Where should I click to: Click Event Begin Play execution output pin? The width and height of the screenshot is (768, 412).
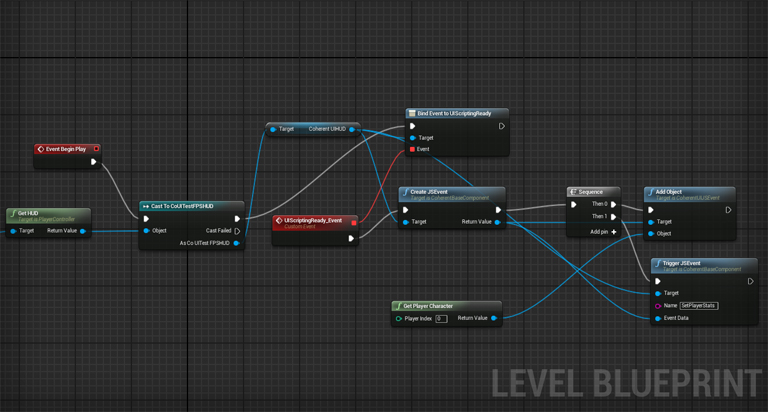pos(94,161)
